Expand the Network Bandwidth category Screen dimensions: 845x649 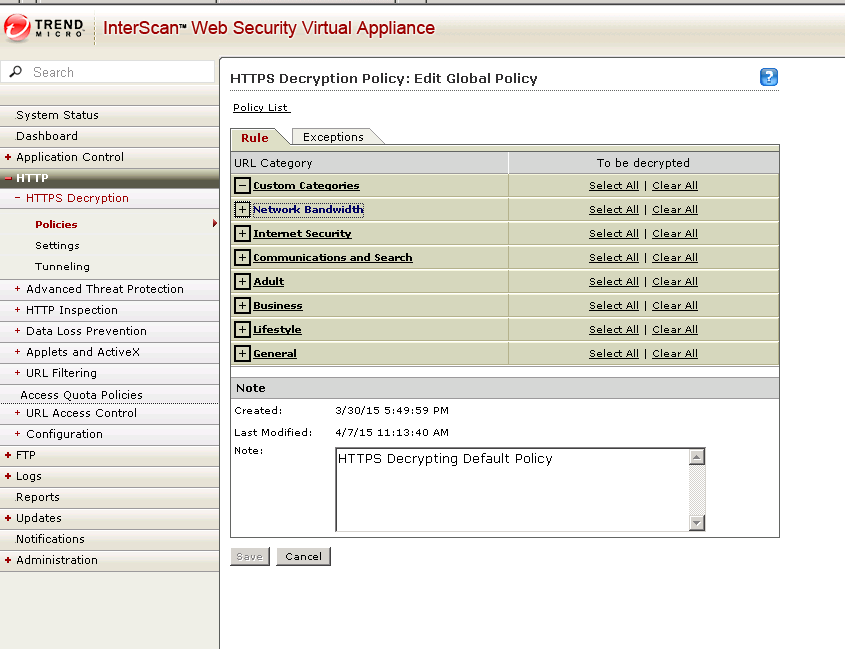[x=243, y=210]
